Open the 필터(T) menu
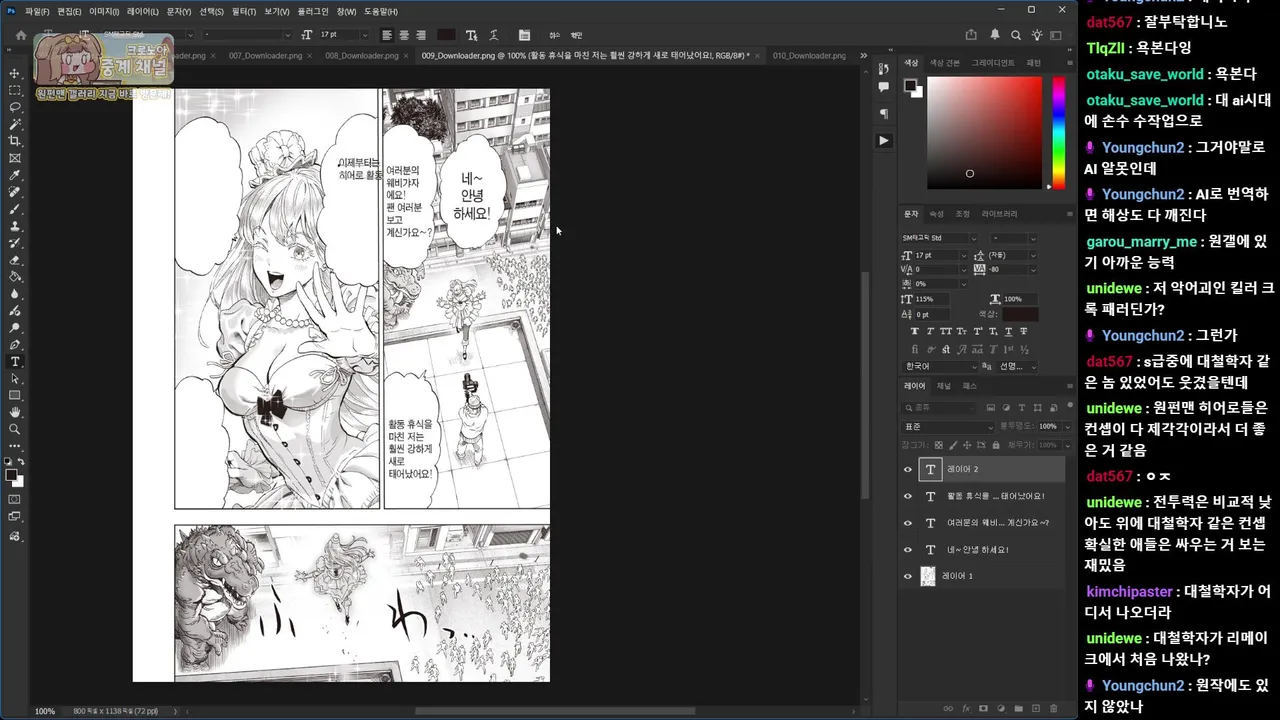The width and height of the screenshot is (1280, 720). coord(243,11)
